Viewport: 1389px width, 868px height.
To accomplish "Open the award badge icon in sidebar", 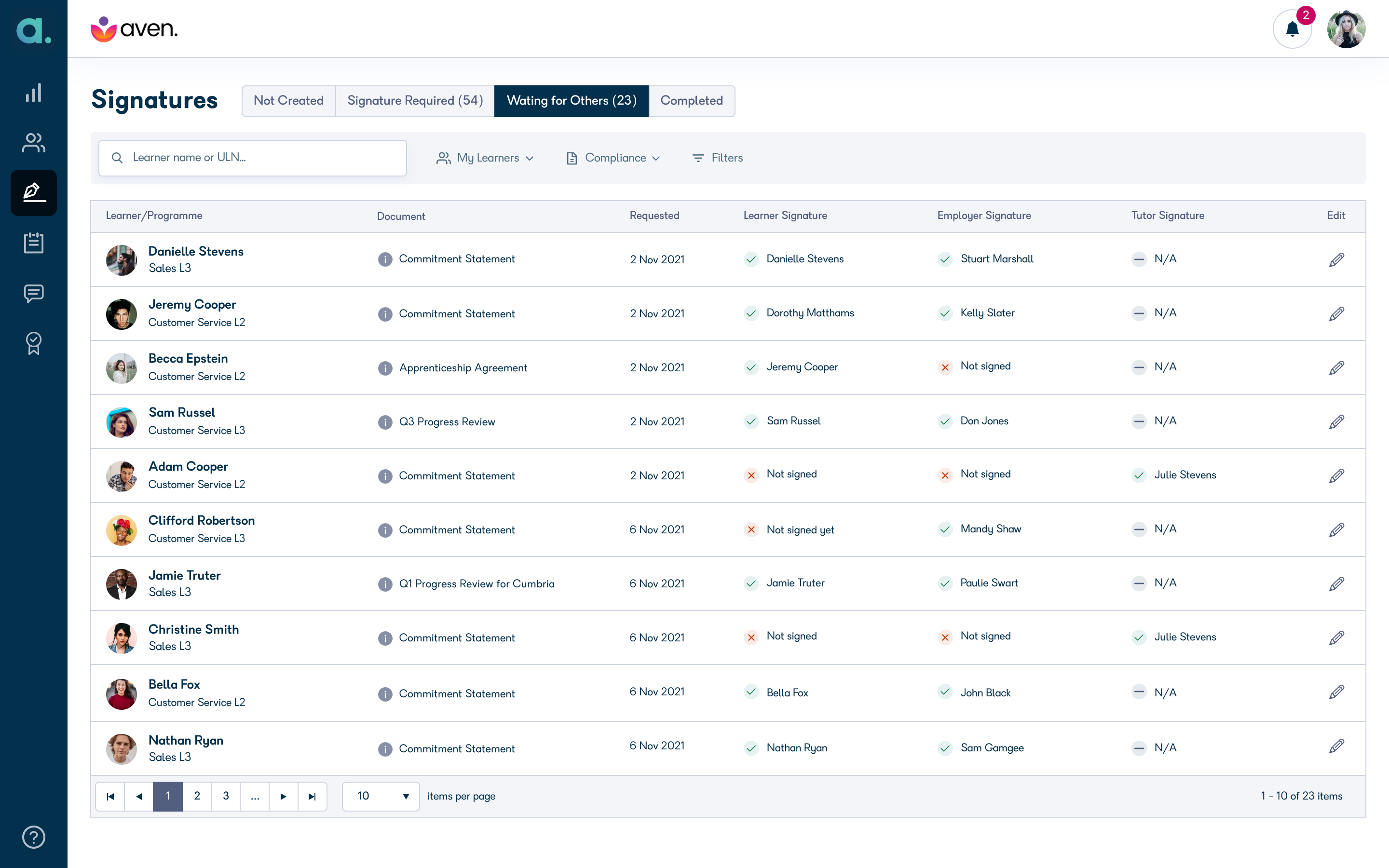I will click(34, 343).
